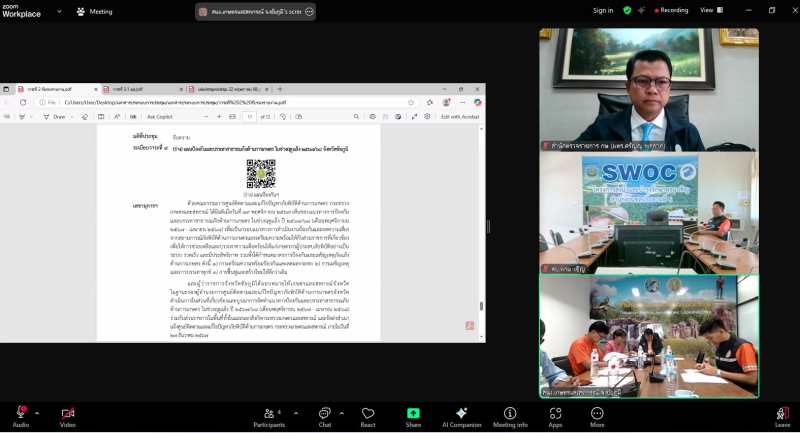Turn on the Video camera
The height and width of the screenshot is (433, 800).
point(67,416)
